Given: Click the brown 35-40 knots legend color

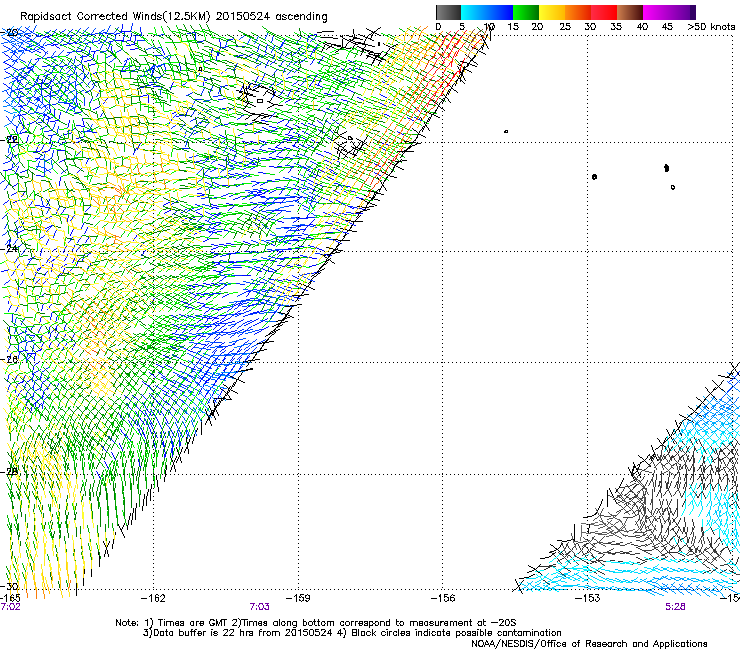Looking at the screenshot, I should [630, 12].
